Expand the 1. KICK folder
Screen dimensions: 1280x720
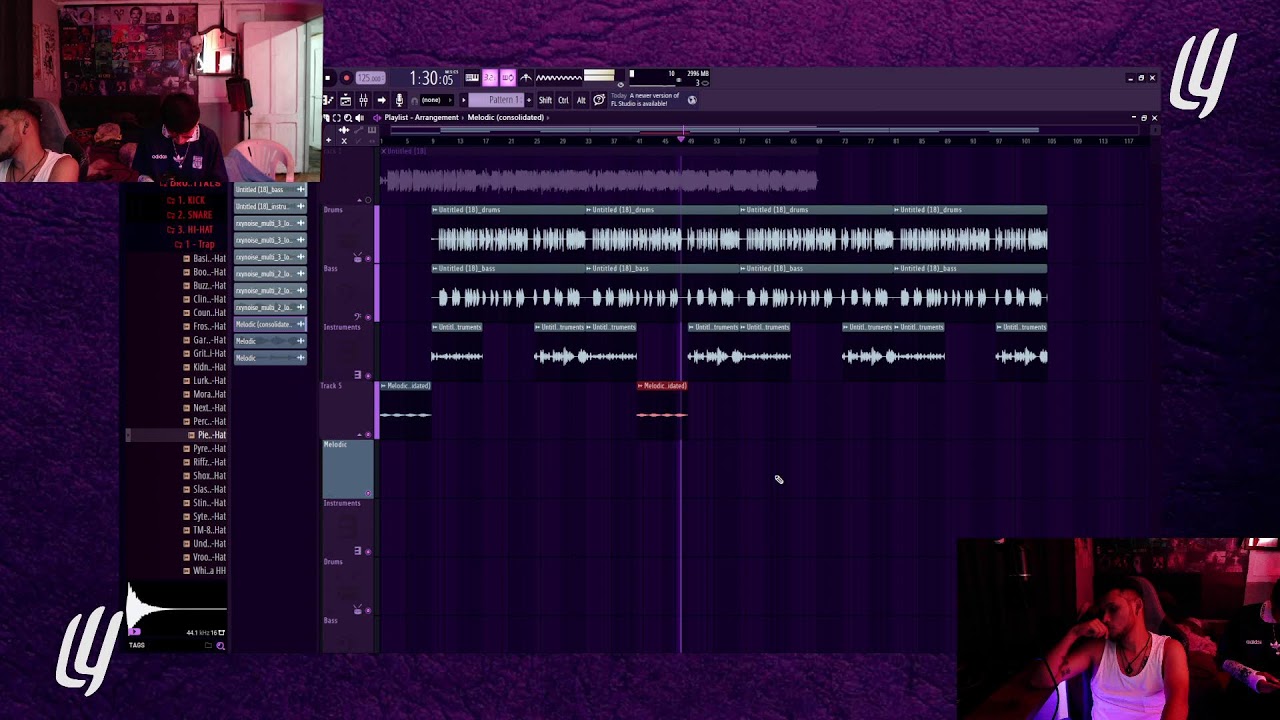[x=186, y=201]
